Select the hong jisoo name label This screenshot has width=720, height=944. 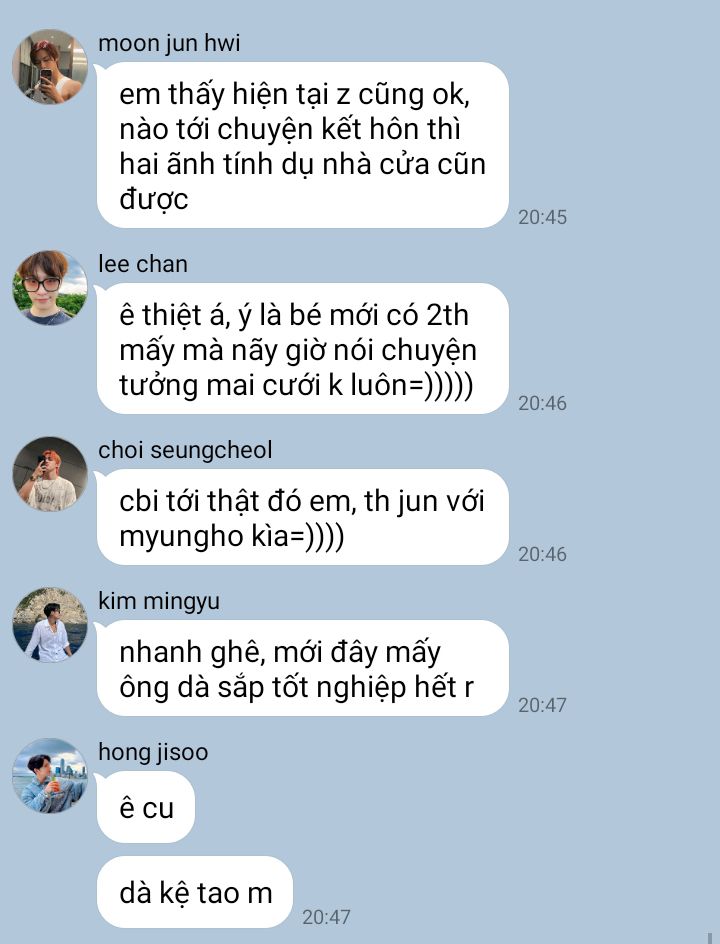coord(153,753)
